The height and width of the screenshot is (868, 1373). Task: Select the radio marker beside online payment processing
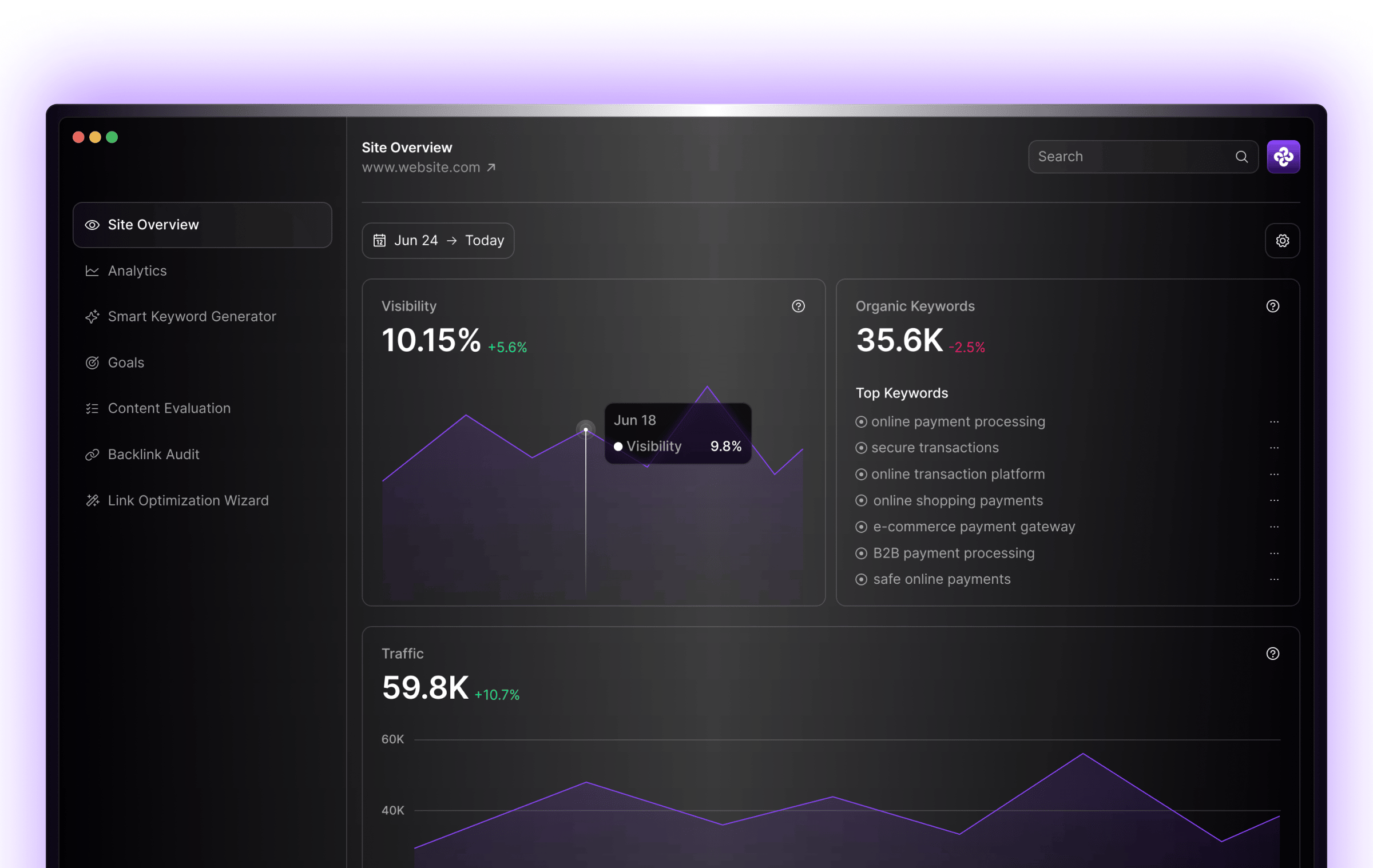(862, 421)
